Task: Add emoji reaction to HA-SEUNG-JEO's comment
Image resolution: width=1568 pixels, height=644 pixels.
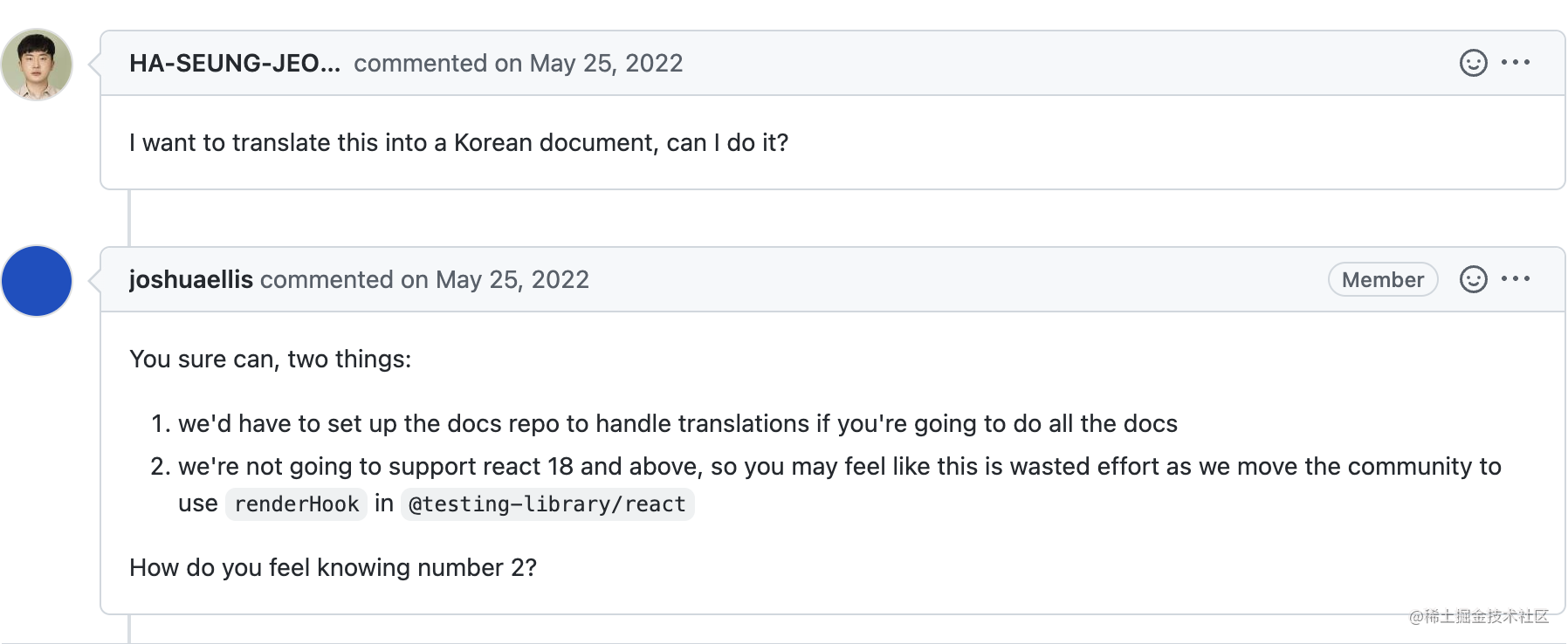Action: pyautogui.click(x=1473, y=63)
